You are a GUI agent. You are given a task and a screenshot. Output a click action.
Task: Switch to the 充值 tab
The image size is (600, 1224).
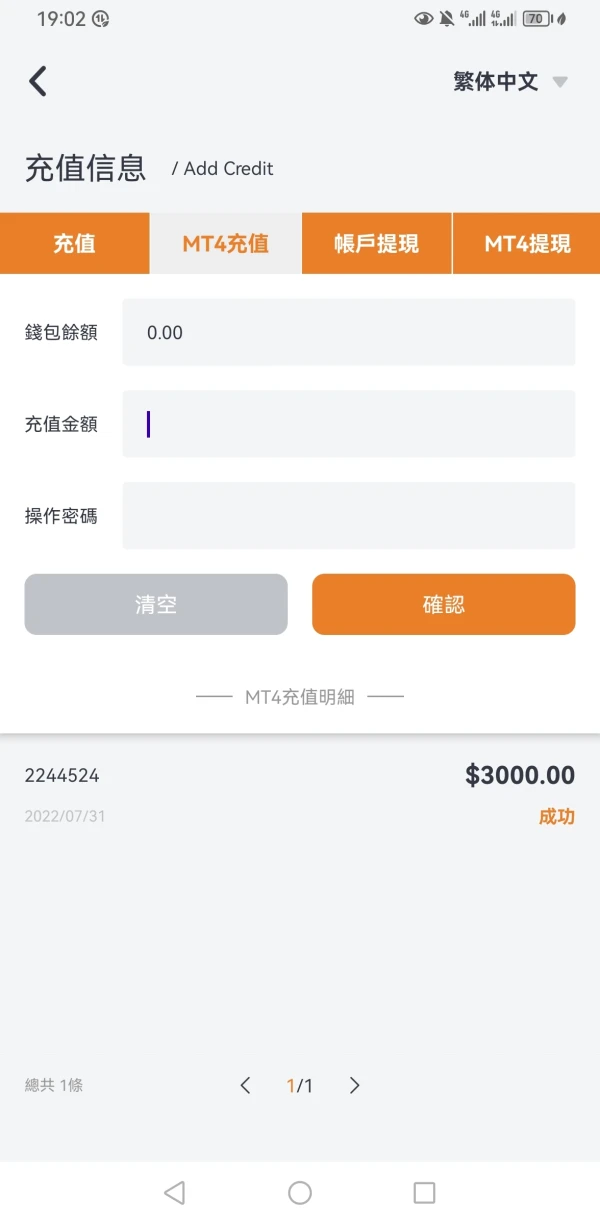point(74,243)
